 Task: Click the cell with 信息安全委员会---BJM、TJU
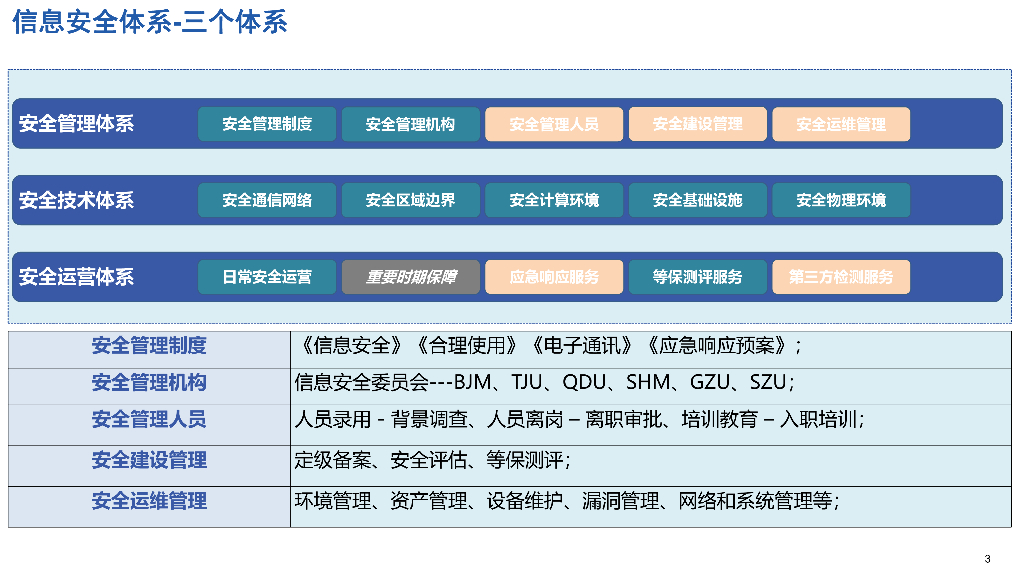pyautogui.click(x=651, y=387)
